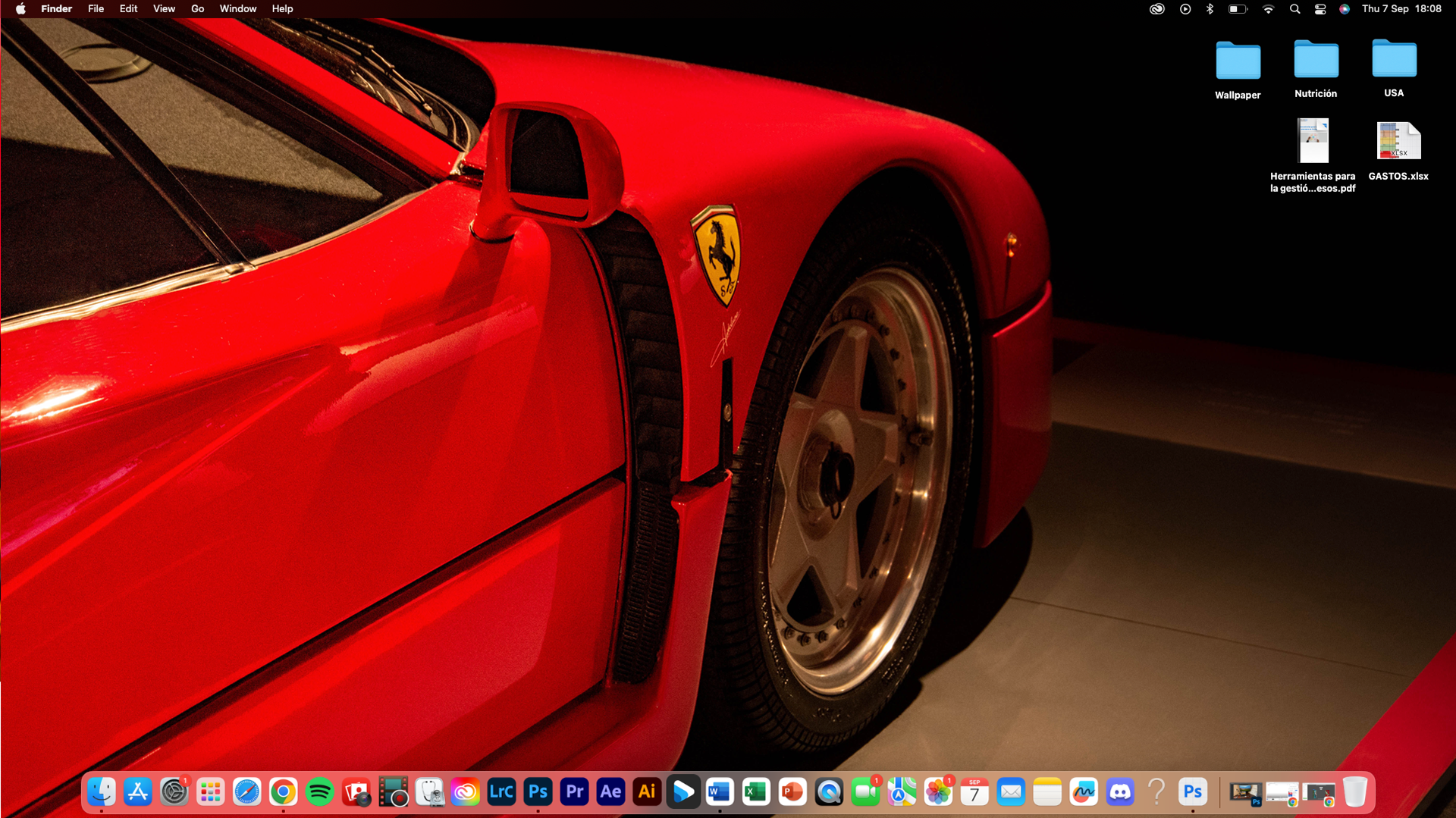Restore first minimized Chrome window thumbnail in Dock
This screenshot has width=1456, height=818.
pos(1283,794)
